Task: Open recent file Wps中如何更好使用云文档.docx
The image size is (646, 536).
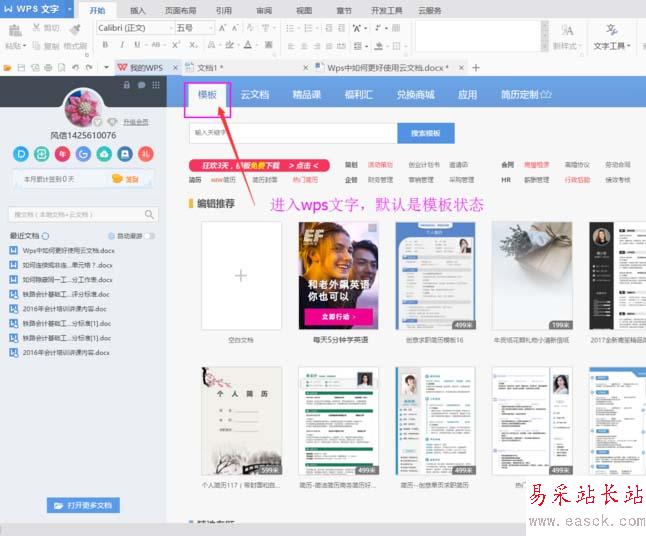Action: click(x=62, y=250)
